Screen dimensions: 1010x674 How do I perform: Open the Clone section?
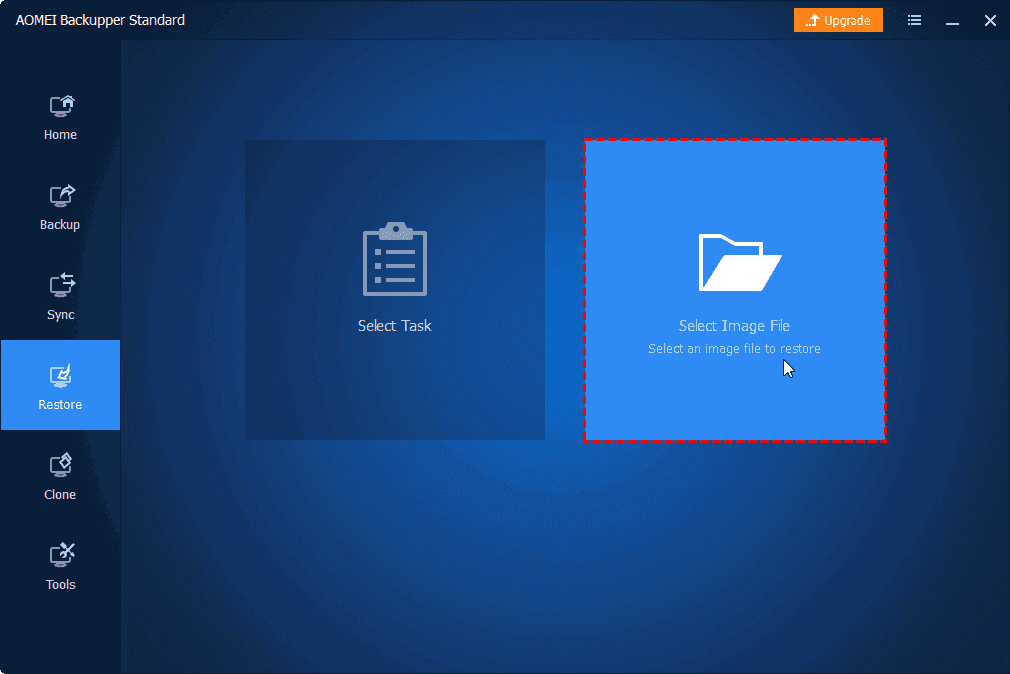(x=61, y=477)
